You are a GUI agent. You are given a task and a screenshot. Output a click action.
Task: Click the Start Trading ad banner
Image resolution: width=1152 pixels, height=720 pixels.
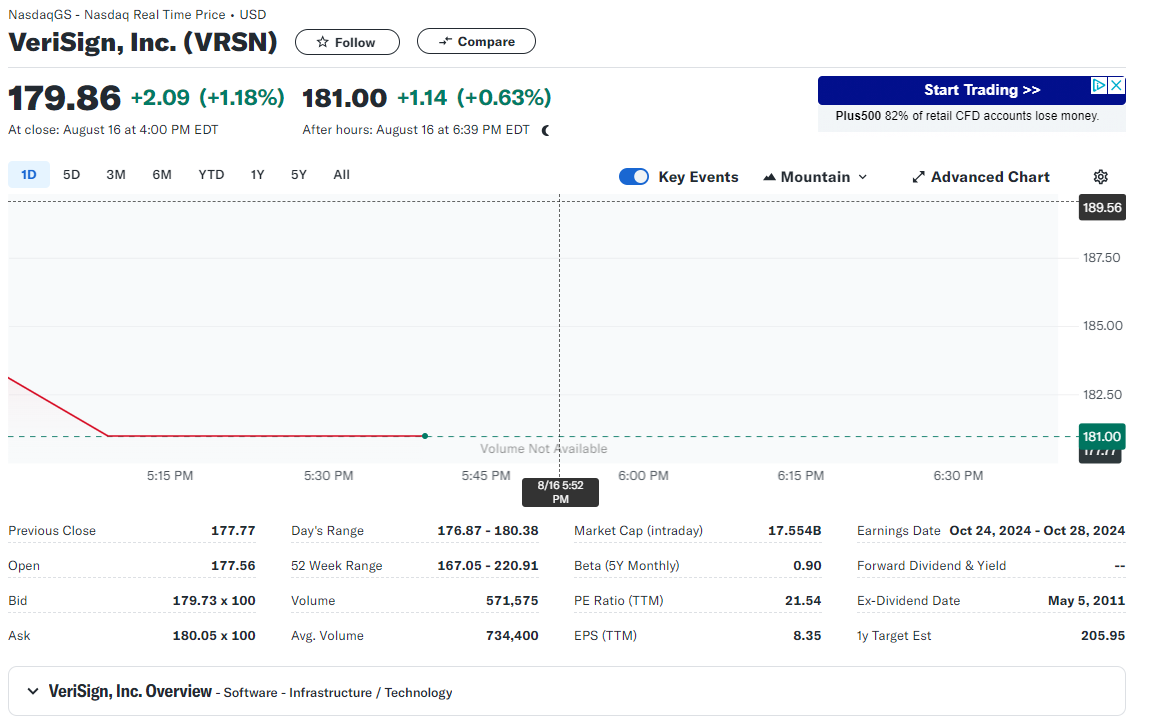coord(970,90)
